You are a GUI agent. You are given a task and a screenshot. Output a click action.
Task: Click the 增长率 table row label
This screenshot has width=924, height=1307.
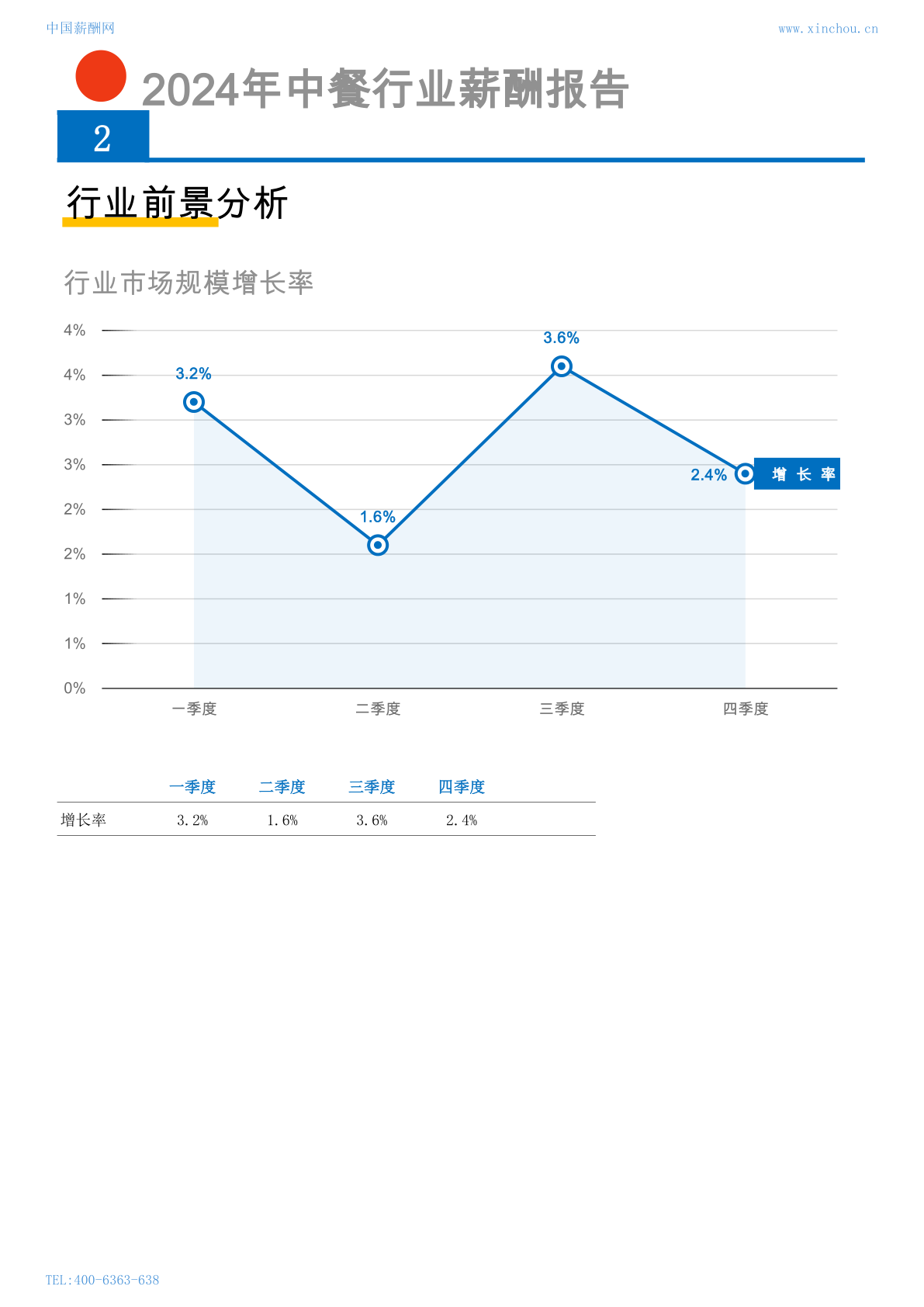coord(84,820)
